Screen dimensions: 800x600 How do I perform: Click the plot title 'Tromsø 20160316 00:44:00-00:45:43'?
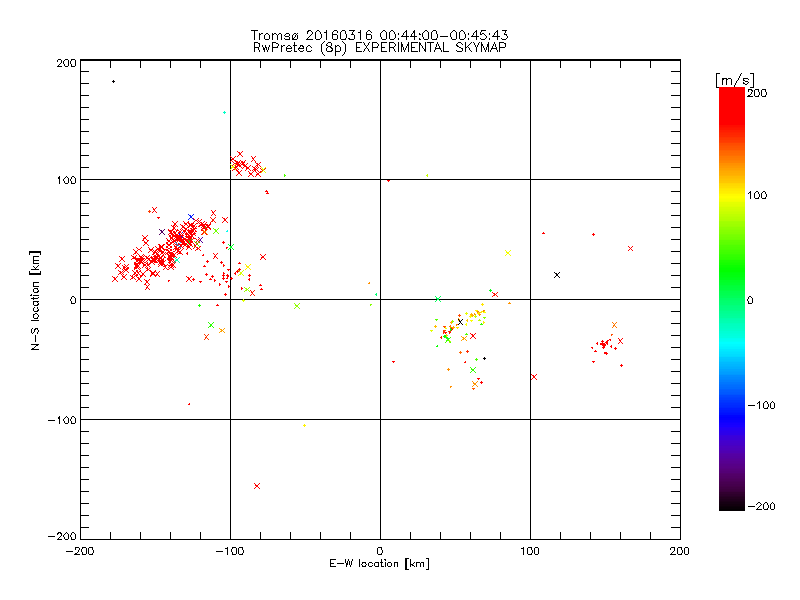point(380,35)
